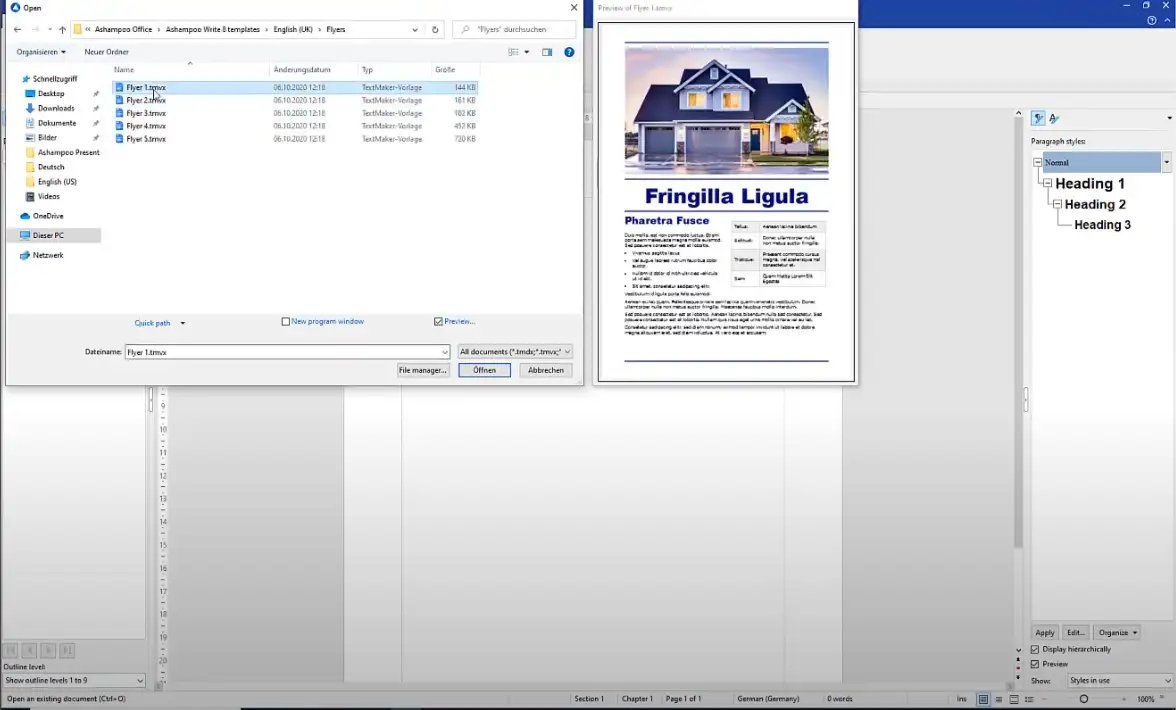Toggle the preview pane icon in the dialog toolbar
Image resolution: width=1176 pixels, height=710 pixels.
coord(547,52)
